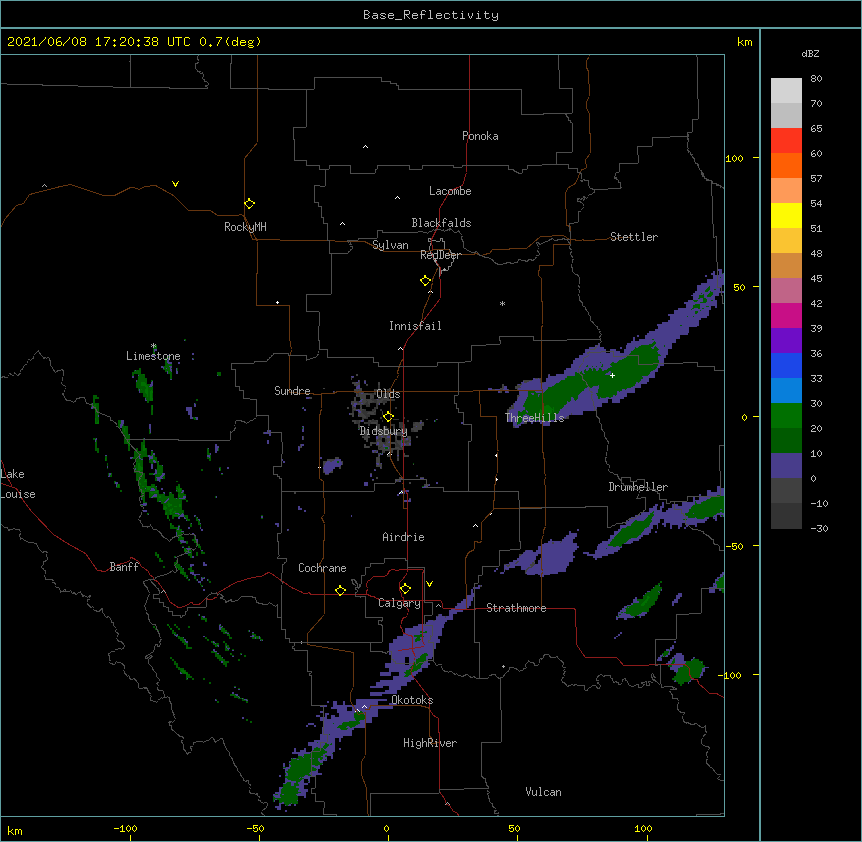Select the Sundre label

pos(292,391)
